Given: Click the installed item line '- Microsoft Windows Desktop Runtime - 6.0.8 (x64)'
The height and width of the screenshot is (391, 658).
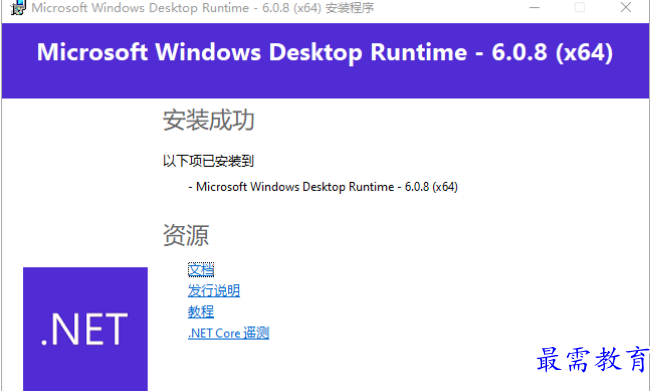Looking at the screenshot, I should click(x=323, y=187).
